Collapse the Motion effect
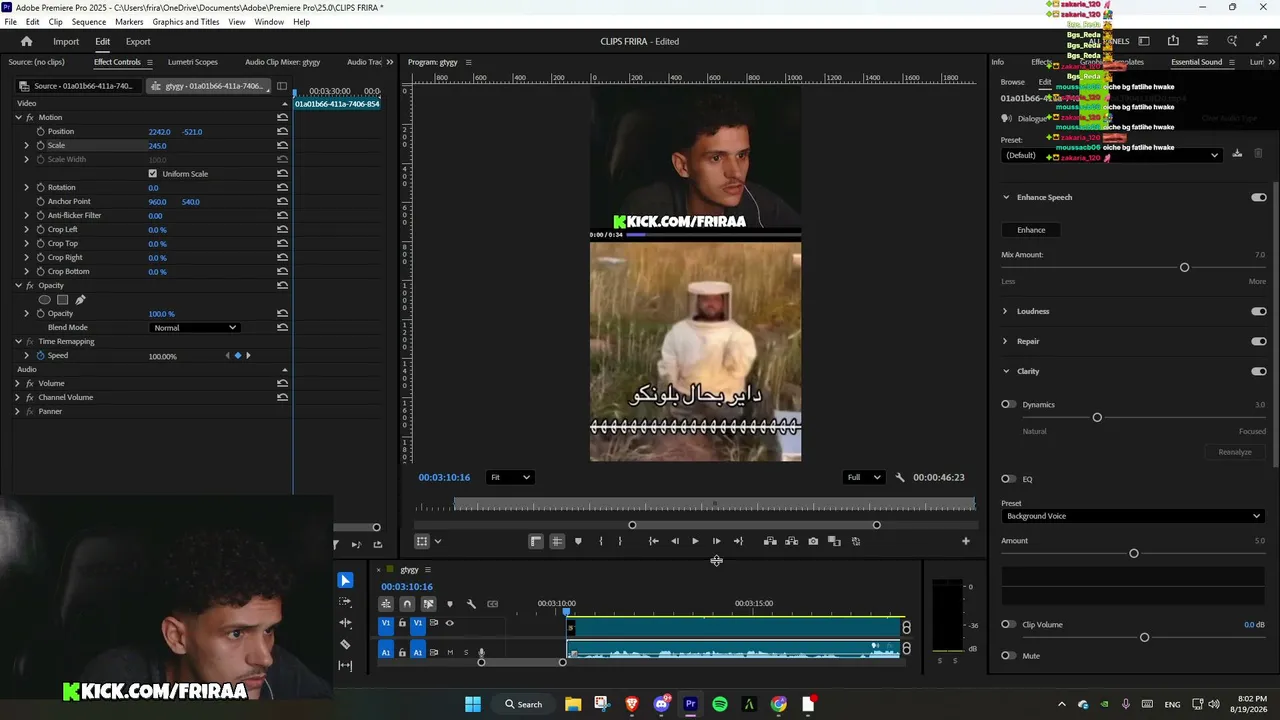 coord(18,118)
